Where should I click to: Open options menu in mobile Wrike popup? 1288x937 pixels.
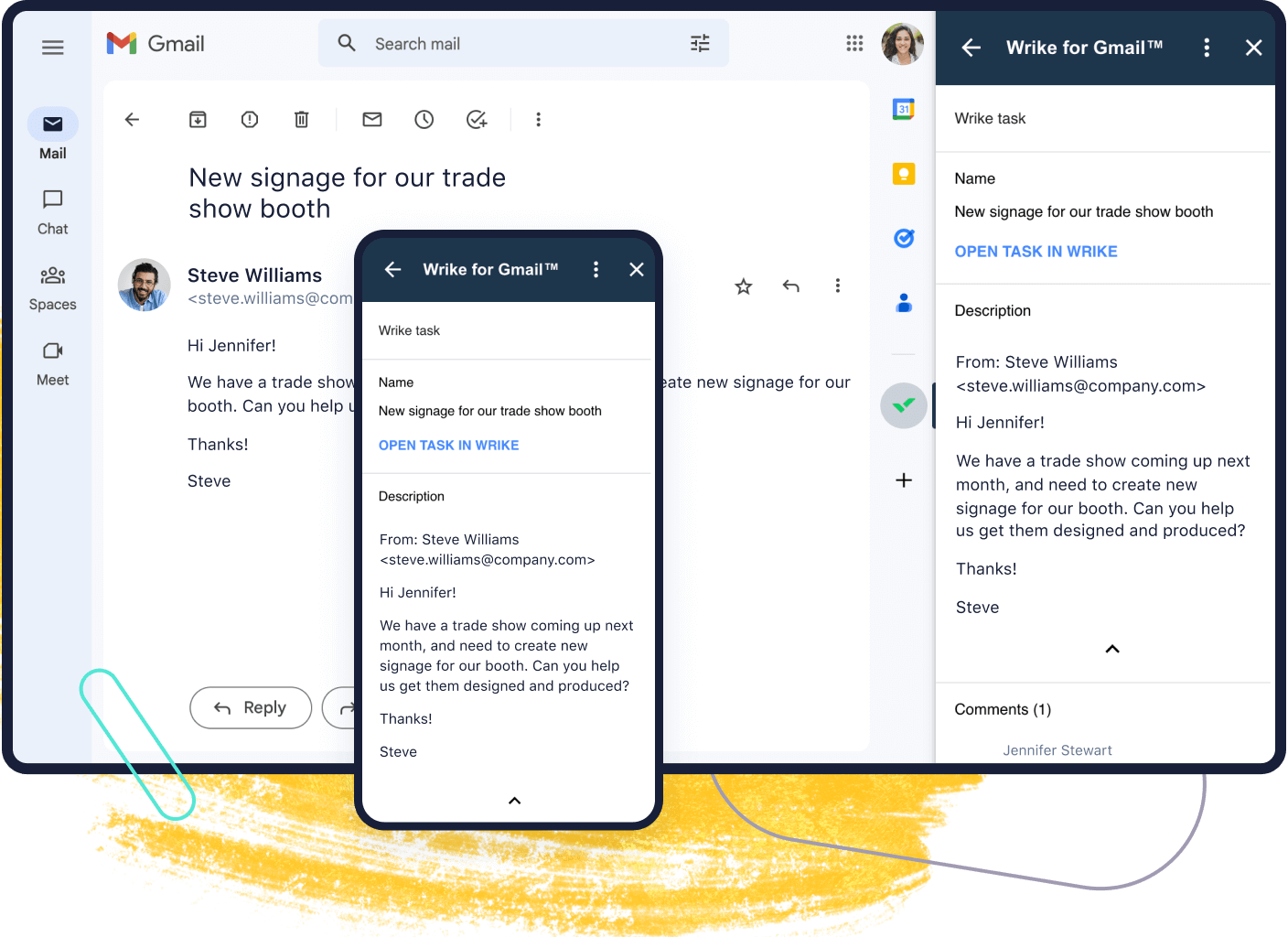tap(596, 269)
